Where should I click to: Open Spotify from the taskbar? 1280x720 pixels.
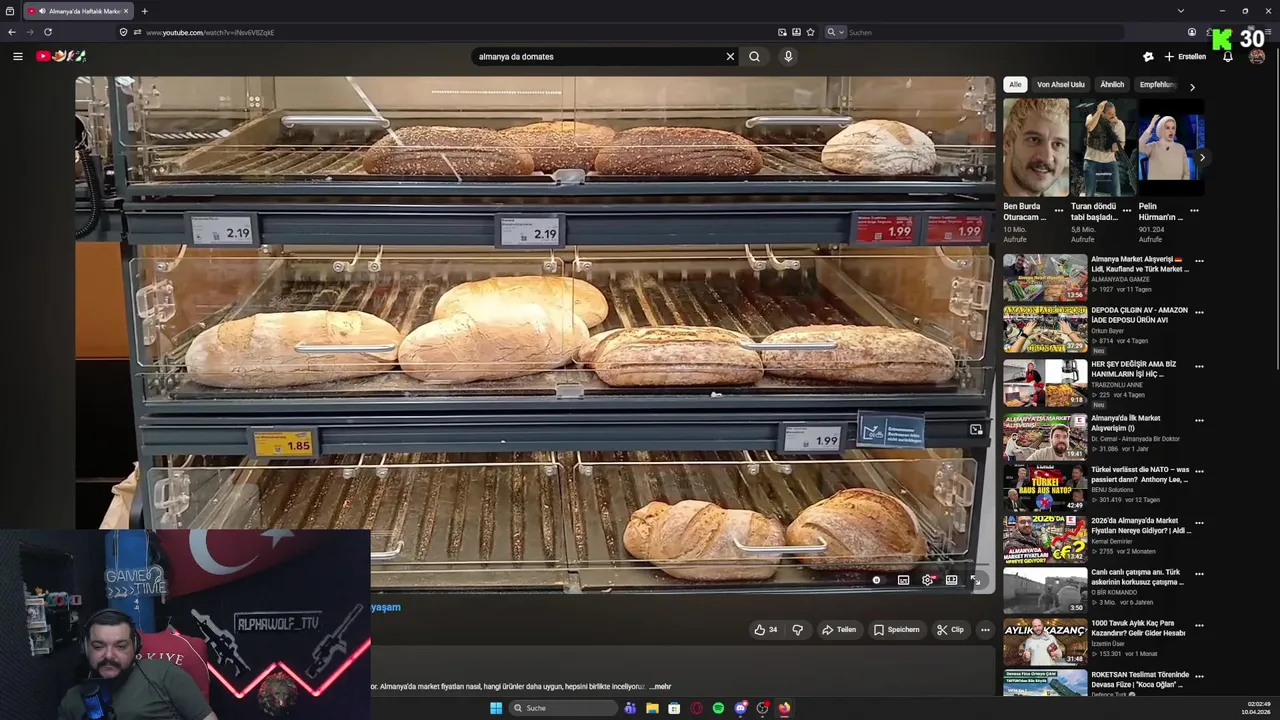point(718,708)
